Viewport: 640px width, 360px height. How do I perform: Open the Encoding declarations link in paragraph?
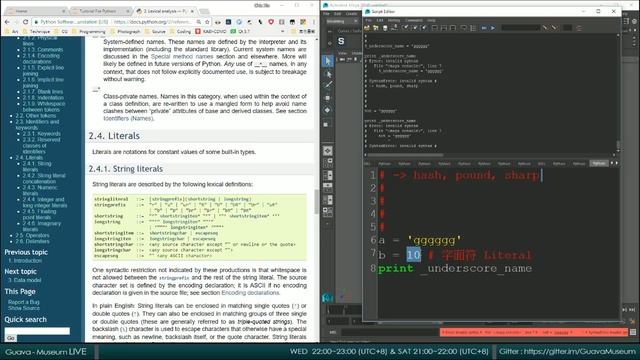coord(250,293)
